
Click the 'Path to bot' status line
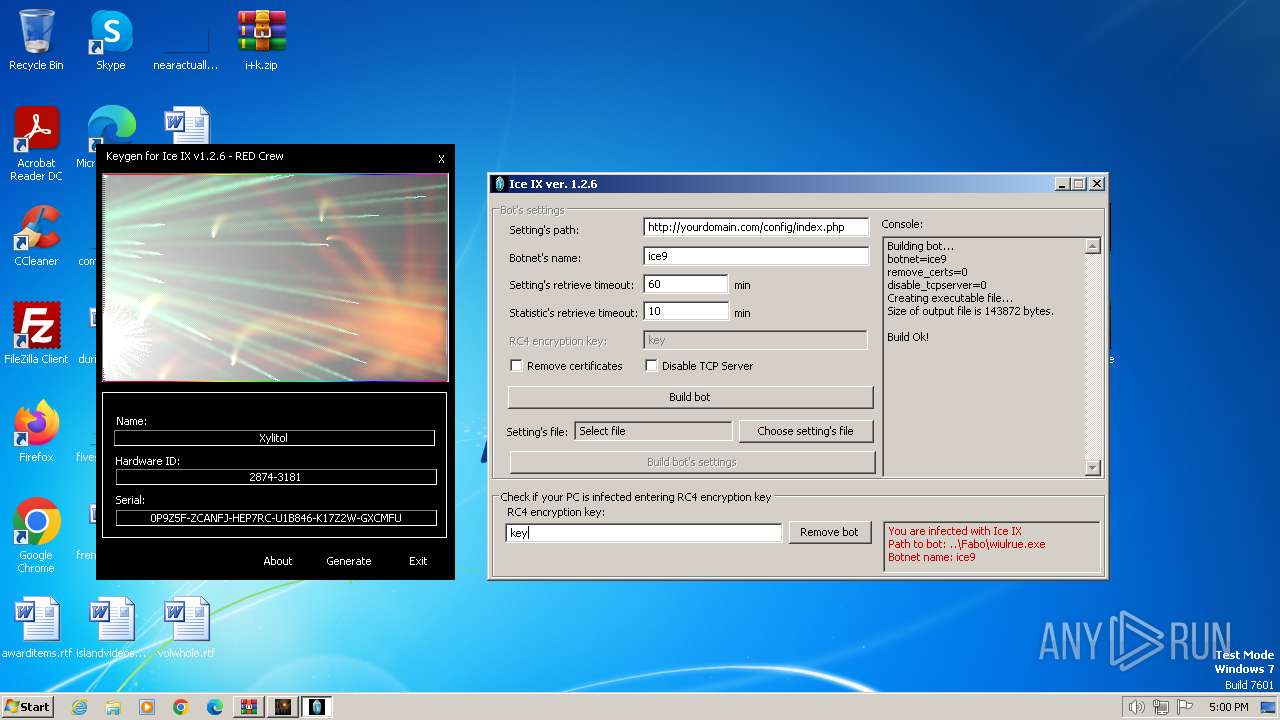point(967,544)
